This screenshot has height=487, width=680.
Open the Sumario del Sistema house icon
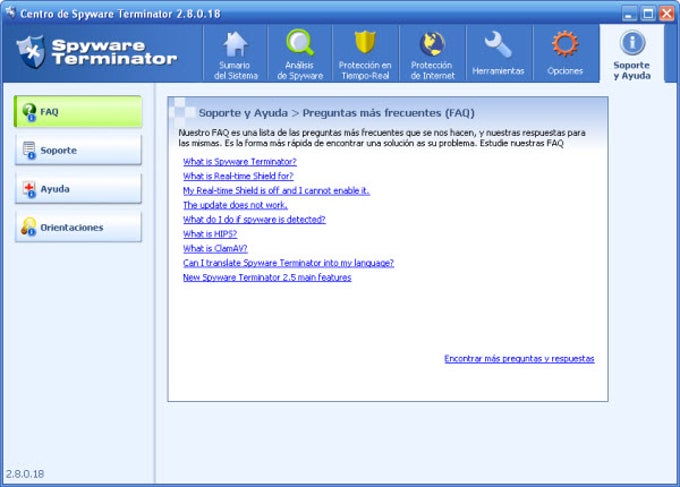(235, 44)
